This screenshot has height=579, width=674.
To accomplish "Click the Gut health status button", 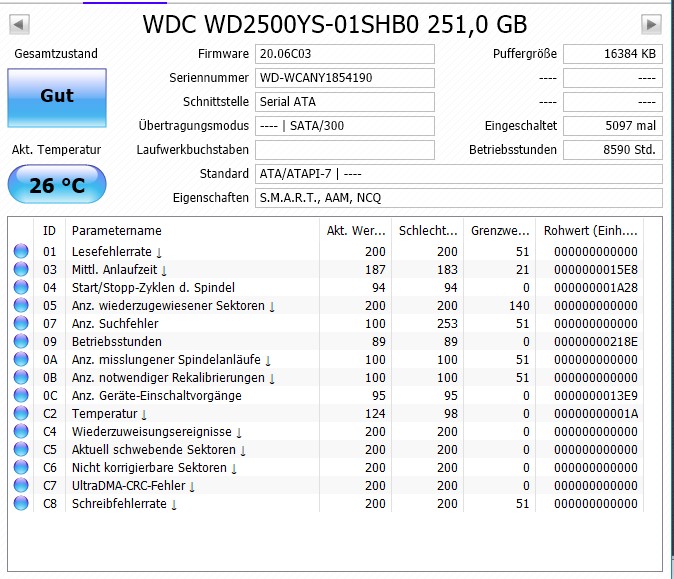I will (x=57, y=98).
